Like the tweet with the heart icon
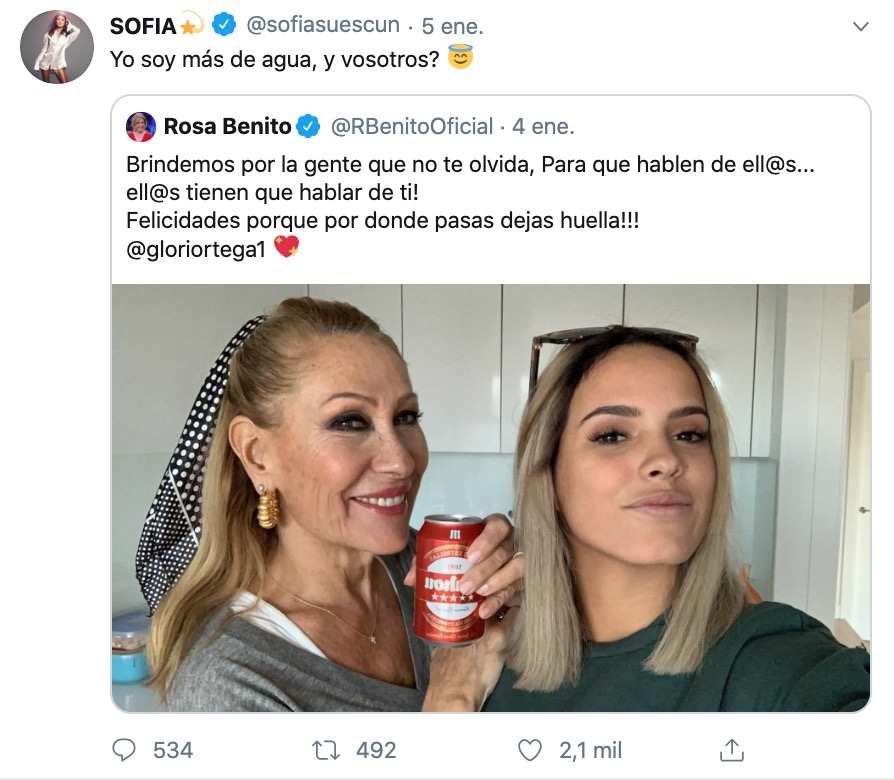This screenshot has width=894, height=780. click(533, 749)
